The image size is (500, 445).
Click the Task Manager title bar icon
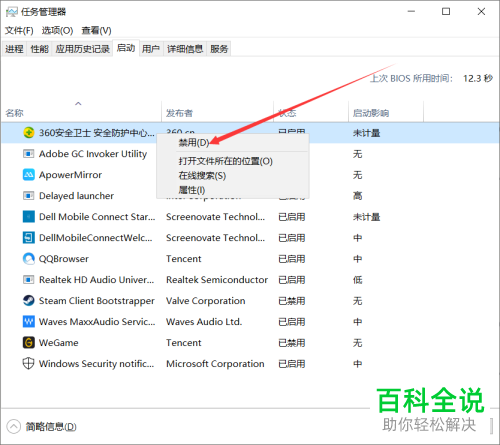(12, 12)
